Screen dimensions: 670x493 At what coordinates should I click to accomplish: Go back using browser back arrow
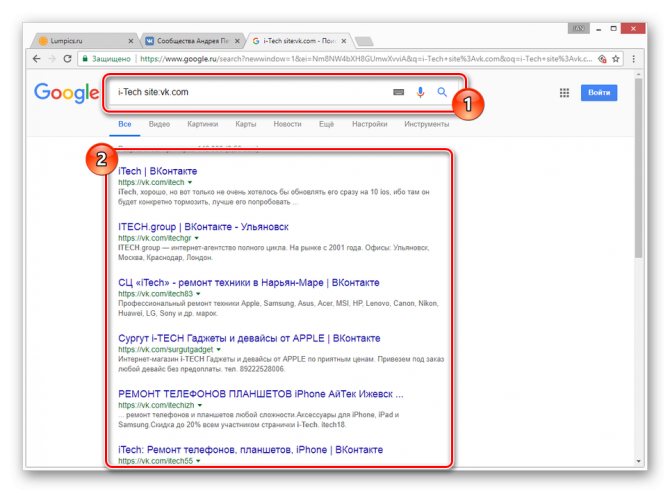click(x=37, y=59)
